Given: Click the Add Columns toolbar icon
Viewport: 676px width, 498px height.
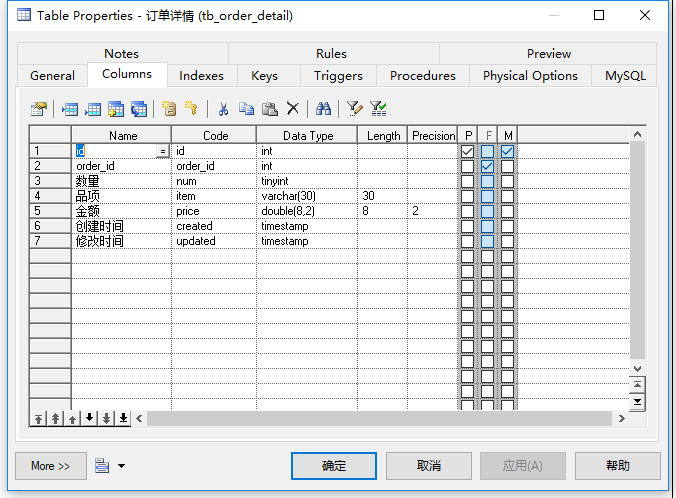Looking at the screenshot, I should click(116, 109).
